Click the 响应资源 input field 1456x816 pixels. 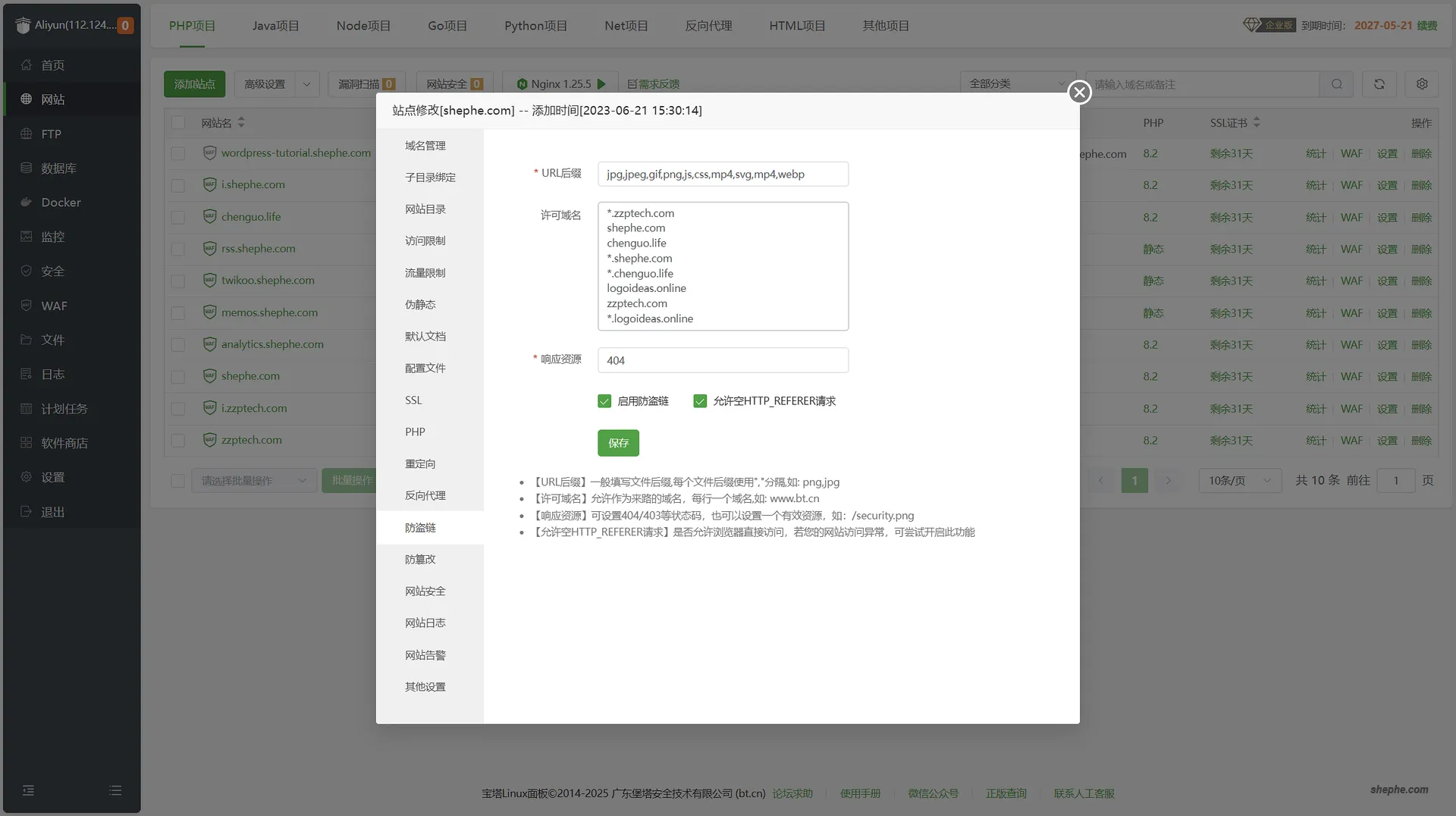tap(723, 360)
